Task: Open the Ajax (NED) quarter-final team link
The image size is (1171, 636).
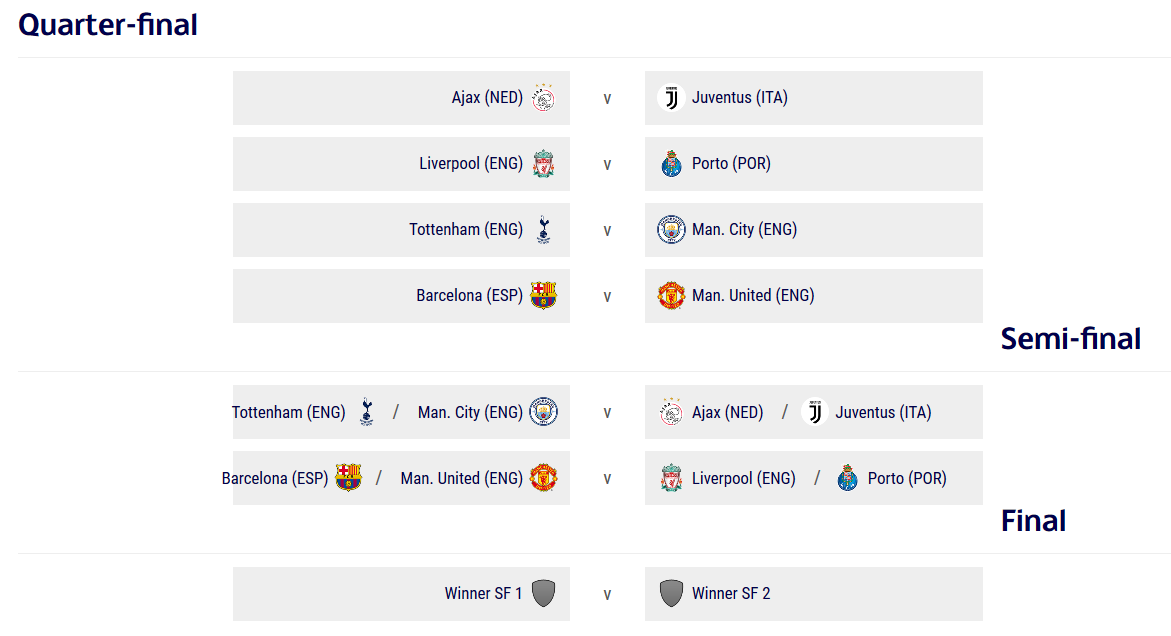Action: 487,98
